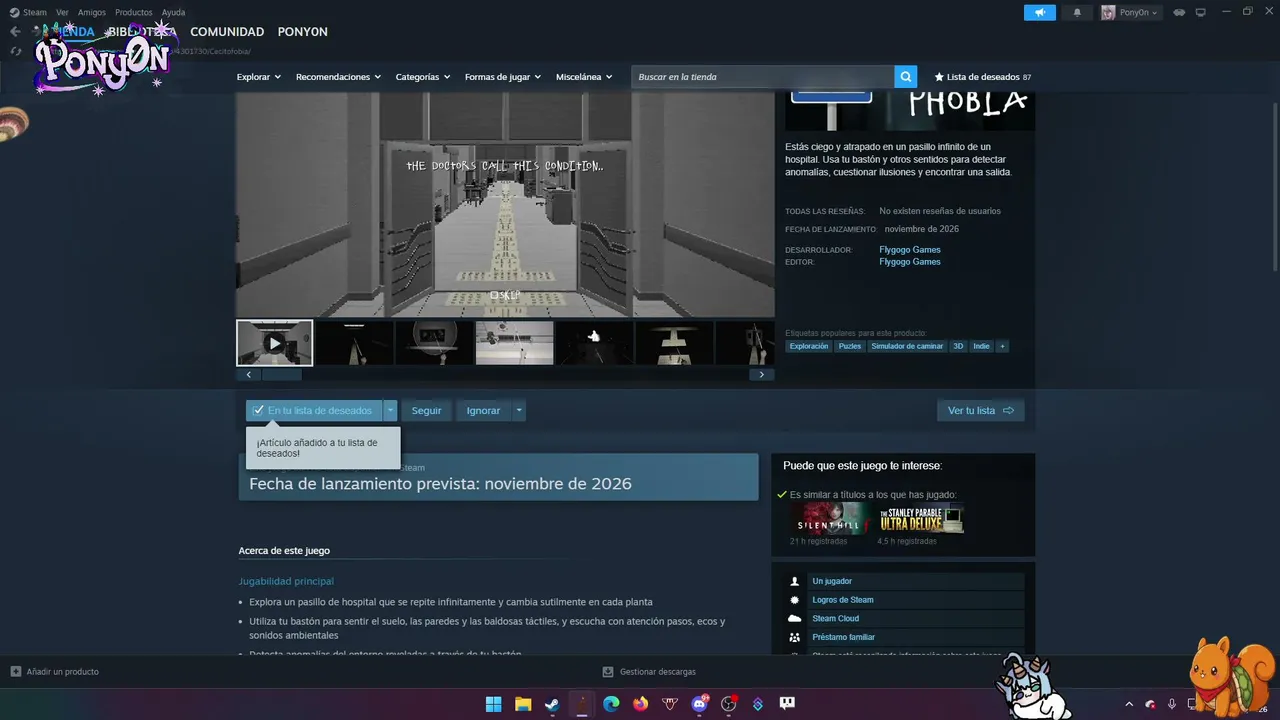Screen dimensions: 1280x720
Task: Click the Seguir button
Action: click(426, 410)
